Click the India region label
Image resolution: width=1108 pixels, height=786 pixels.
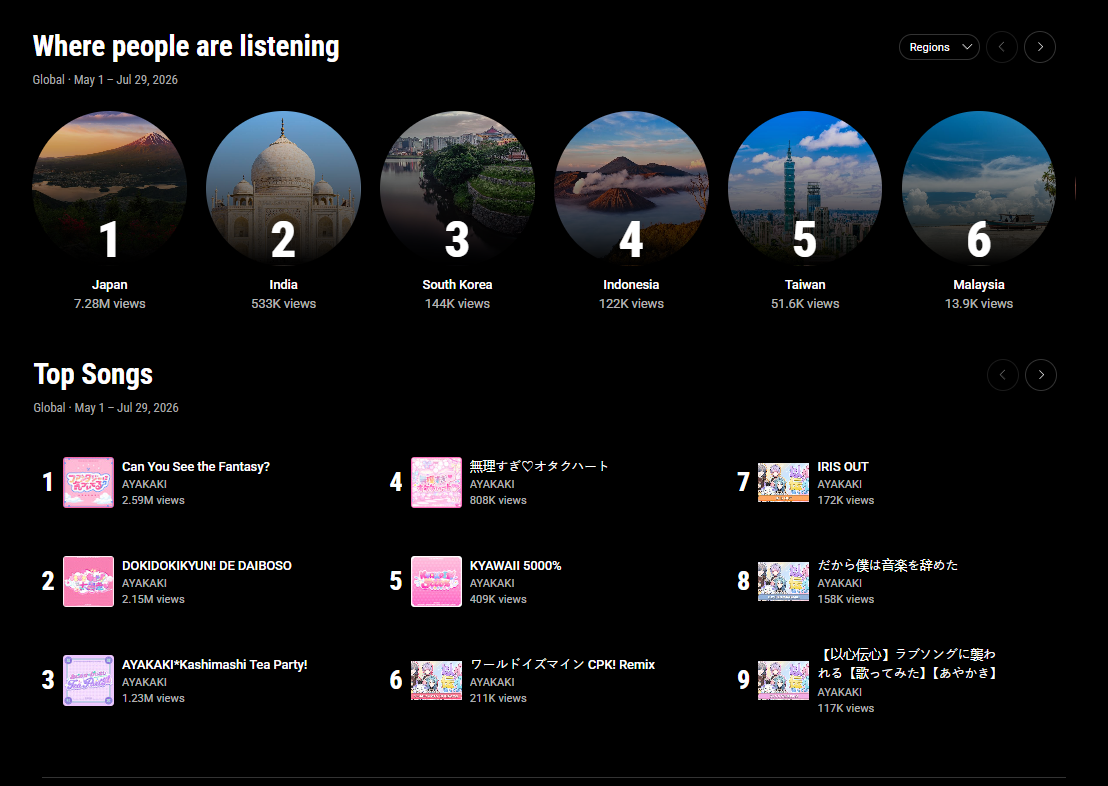pyautogui.click(x=283, y=285)
